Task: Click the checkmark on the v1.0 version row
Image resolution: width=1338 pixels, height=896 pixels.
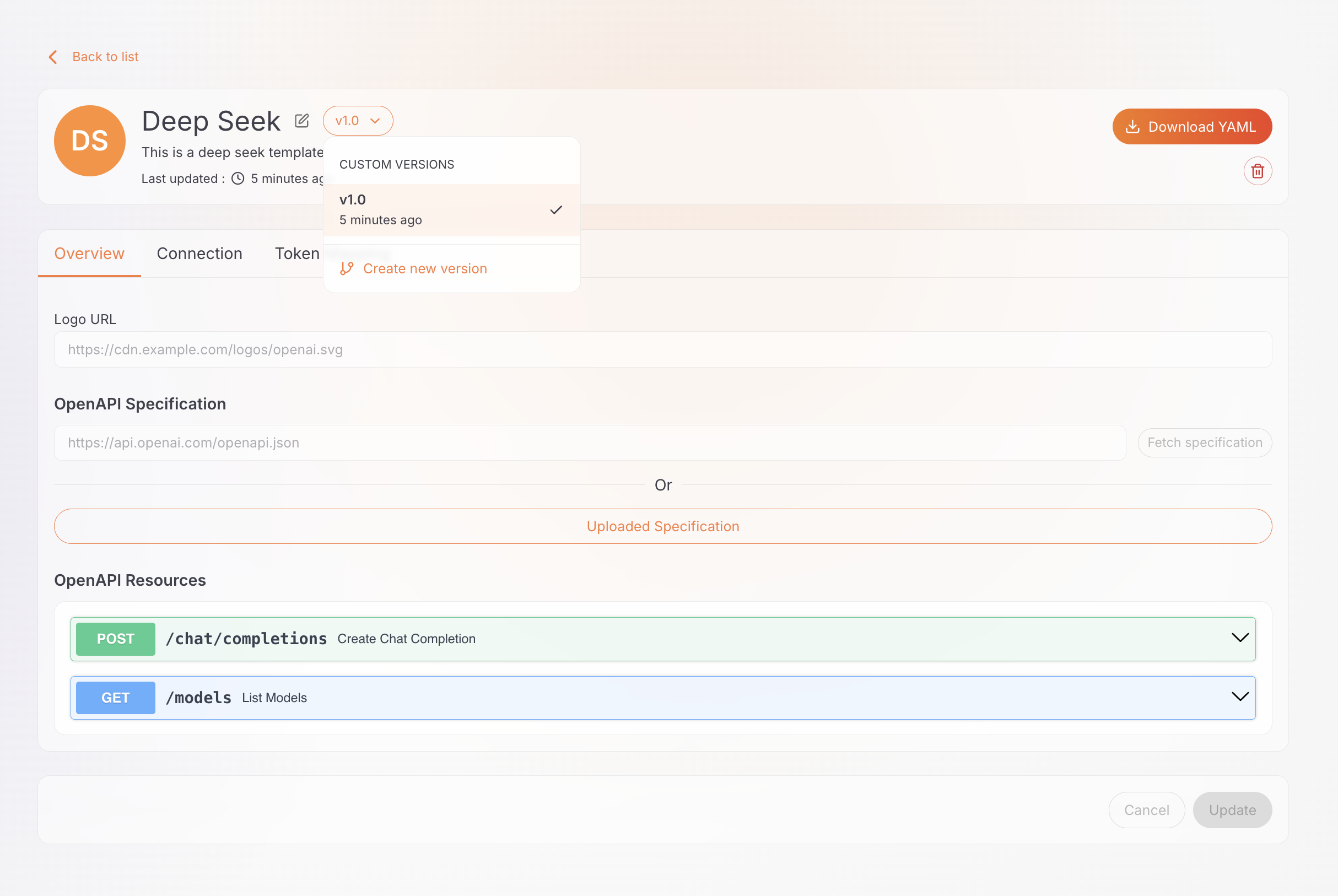Action: click(556, 210)
